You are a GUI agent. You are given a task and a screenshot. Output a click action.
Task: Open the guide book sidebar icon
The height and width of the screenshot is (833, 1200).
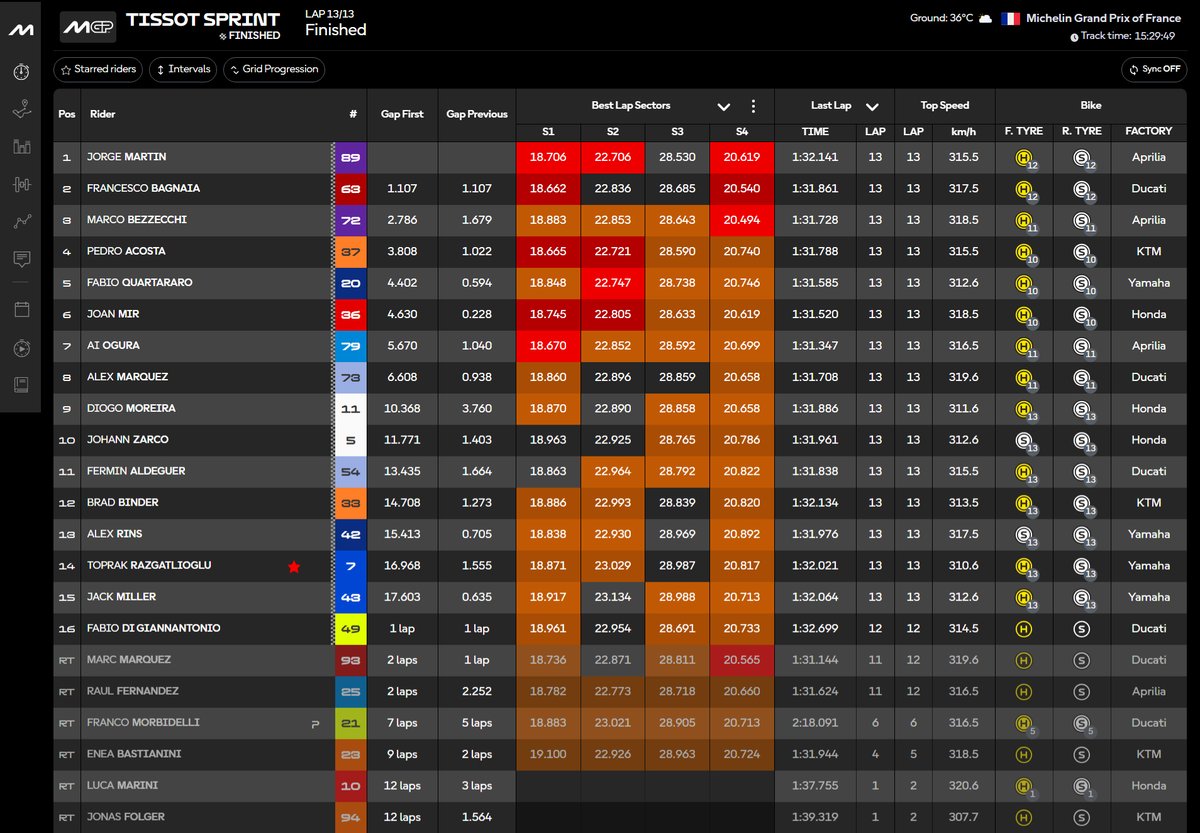point(21,384)
